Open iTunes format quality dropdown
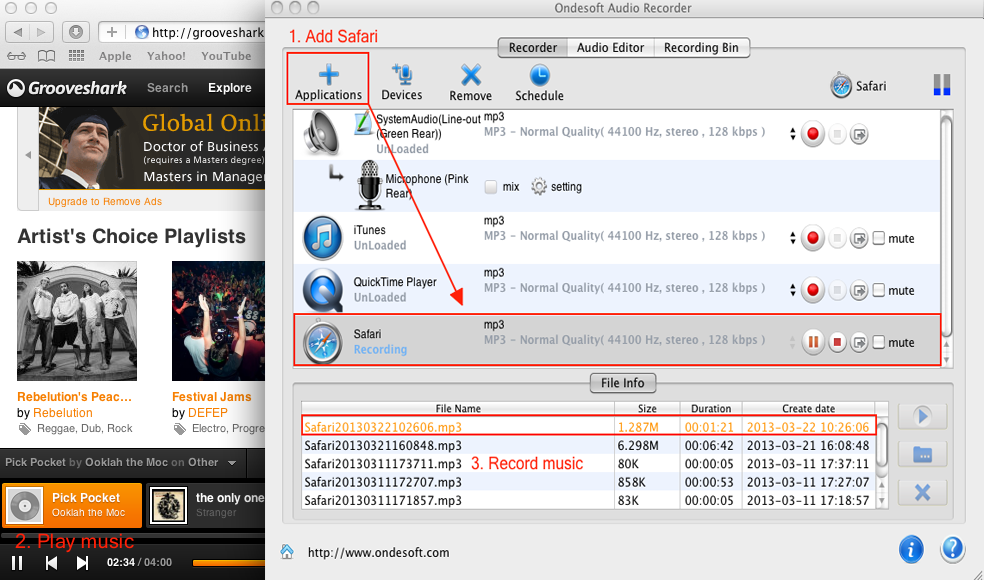 click(793, 239)
